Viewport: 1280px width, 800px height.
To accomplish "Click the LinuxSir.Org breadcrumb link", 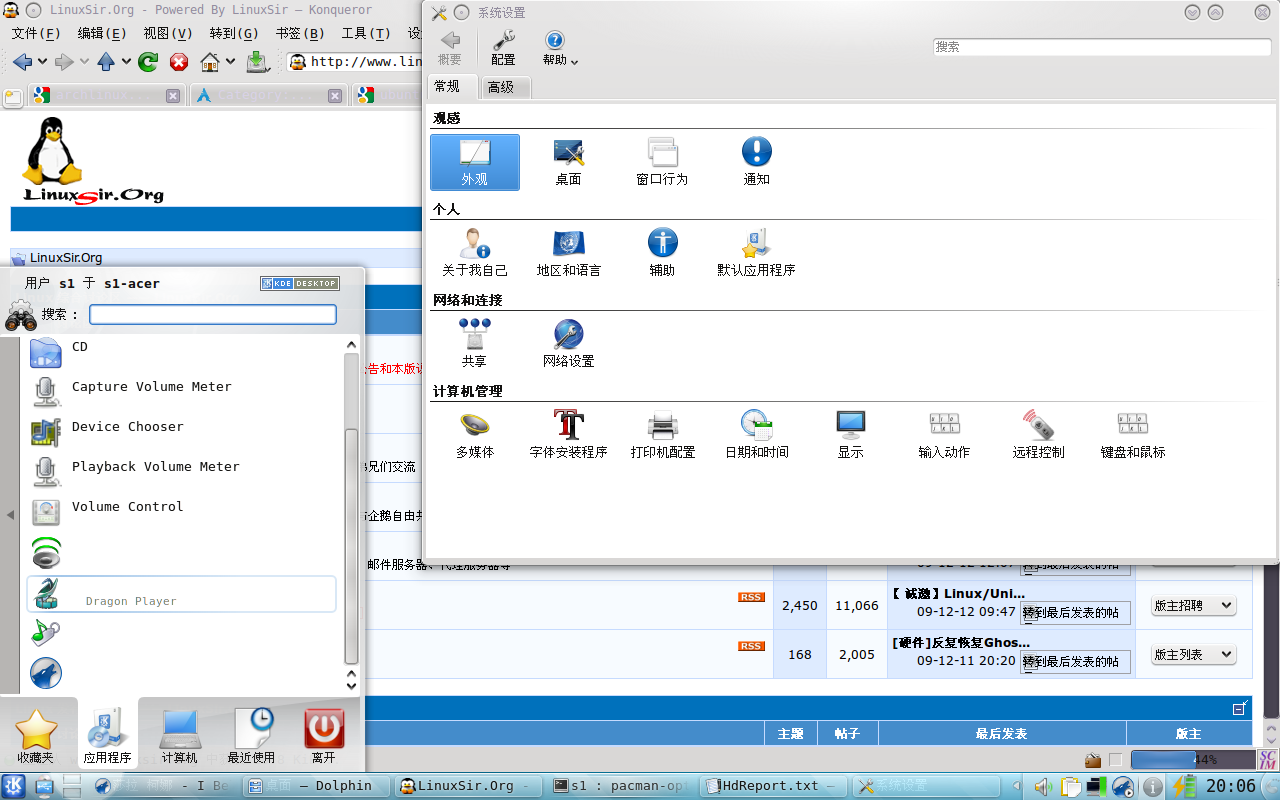I will [x=65, y=258].
